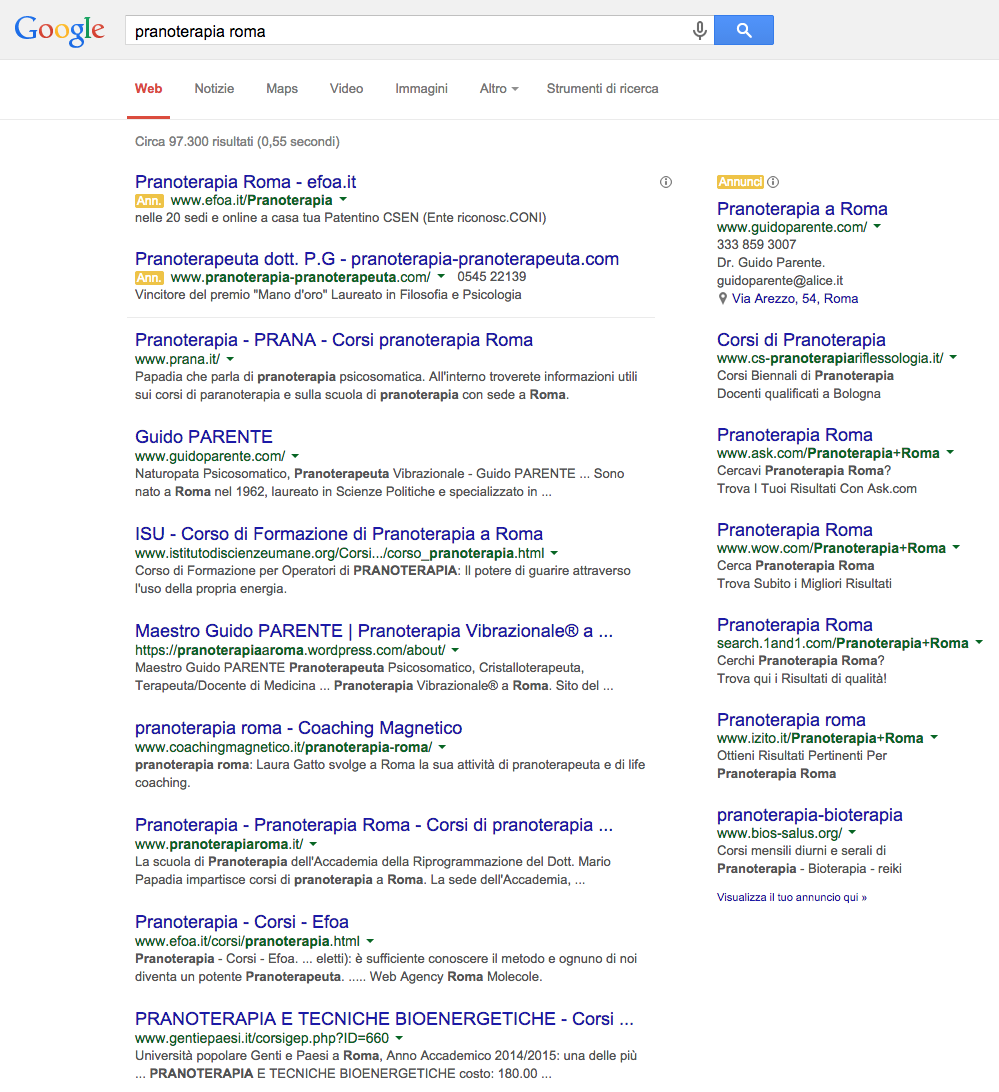Open PRANOTERAPIA E TECNICHE BIOENERGETICHE result

click(x=384, y=1018)
